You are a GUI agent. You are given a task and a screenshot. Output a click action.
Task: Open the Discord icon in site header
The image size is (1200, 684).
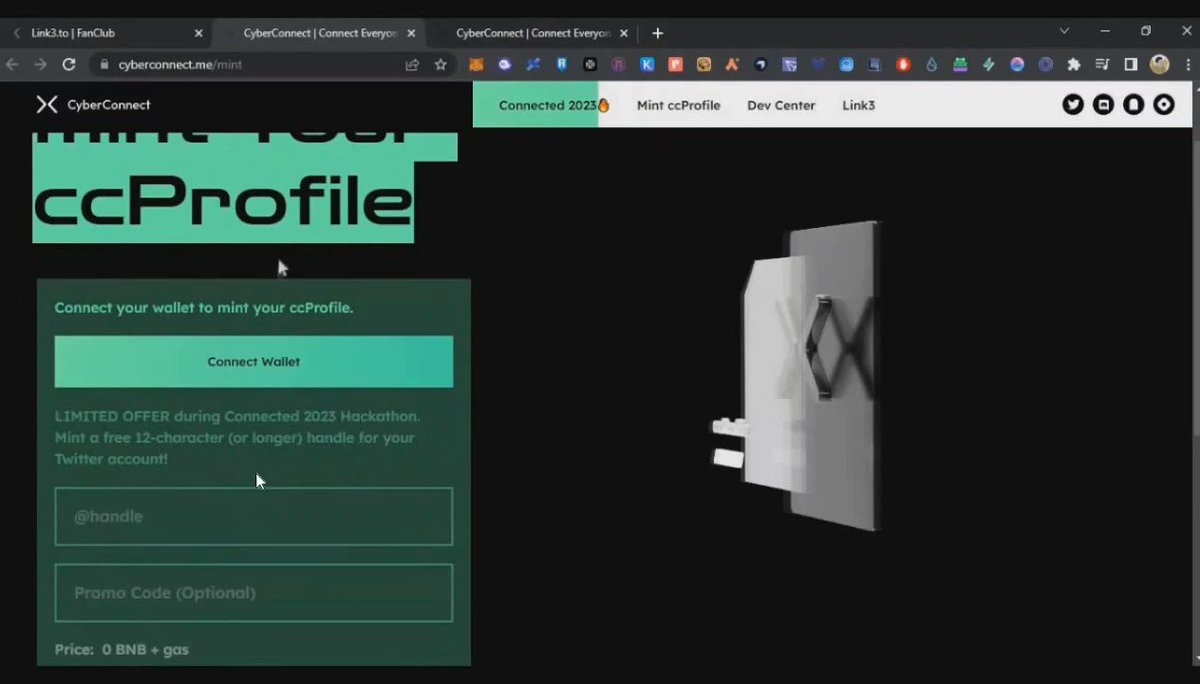[x=1103, y=104]
